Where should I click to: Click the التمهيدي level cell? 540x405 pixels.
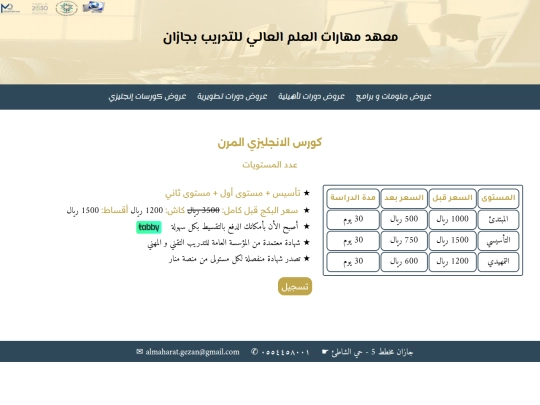[498, 262]
